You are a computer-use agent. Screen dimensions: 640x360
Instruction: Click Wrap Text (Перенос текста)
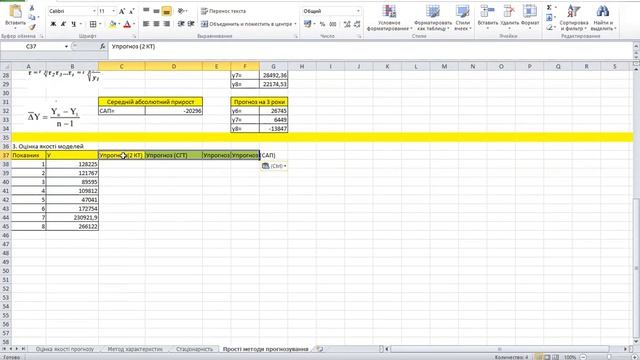pos(224,11)
